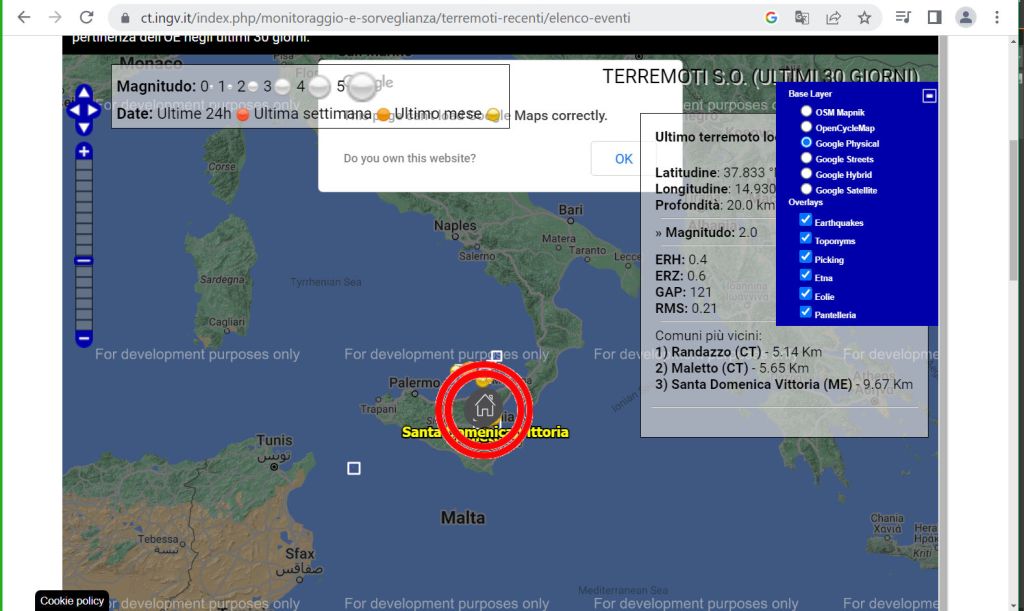Pan the map down with arrow
The width and height of the screenshot is (1024, 611).
pos(84,127)
